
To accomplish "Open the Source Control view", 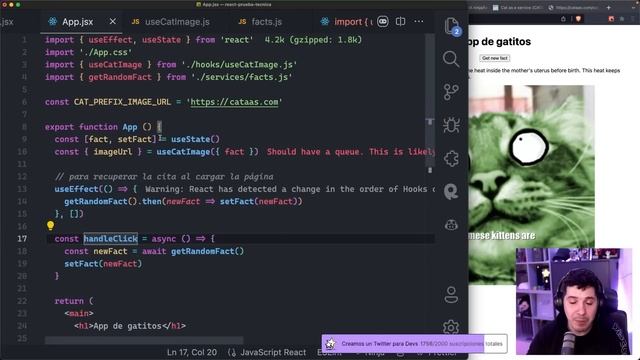I will [x=451, y=92].
